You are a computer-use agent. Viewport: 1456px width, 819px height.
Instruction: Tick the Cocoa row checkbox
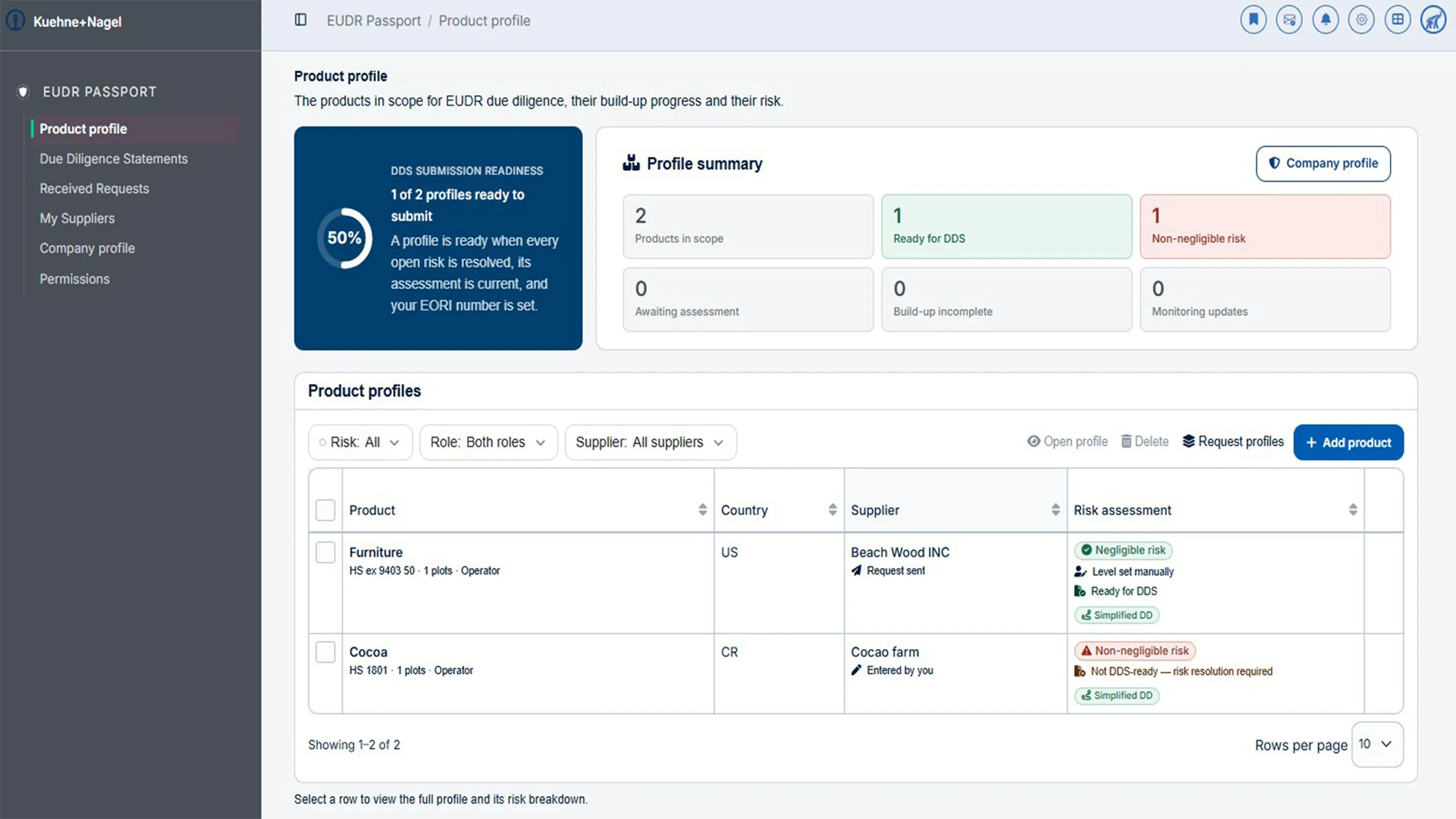[325, 652]
